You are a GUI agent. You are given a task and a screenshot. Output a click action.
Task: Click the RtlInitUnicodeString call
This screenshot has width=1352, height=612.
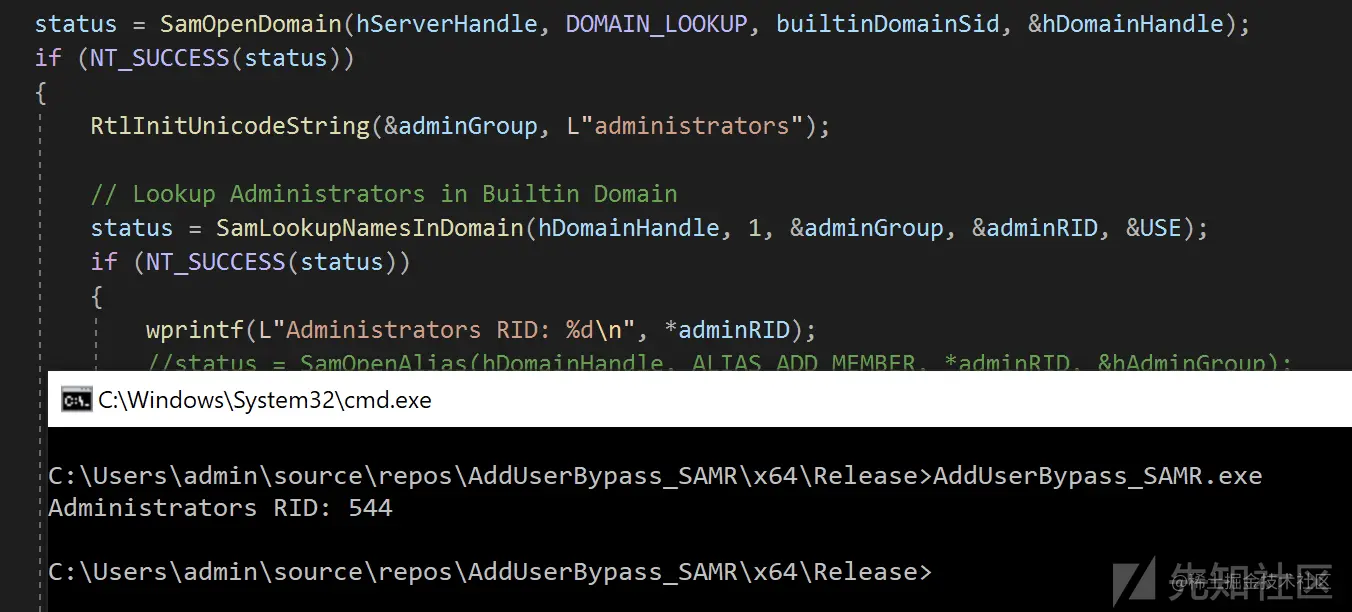pyautogui.click(x=230, y=126)
